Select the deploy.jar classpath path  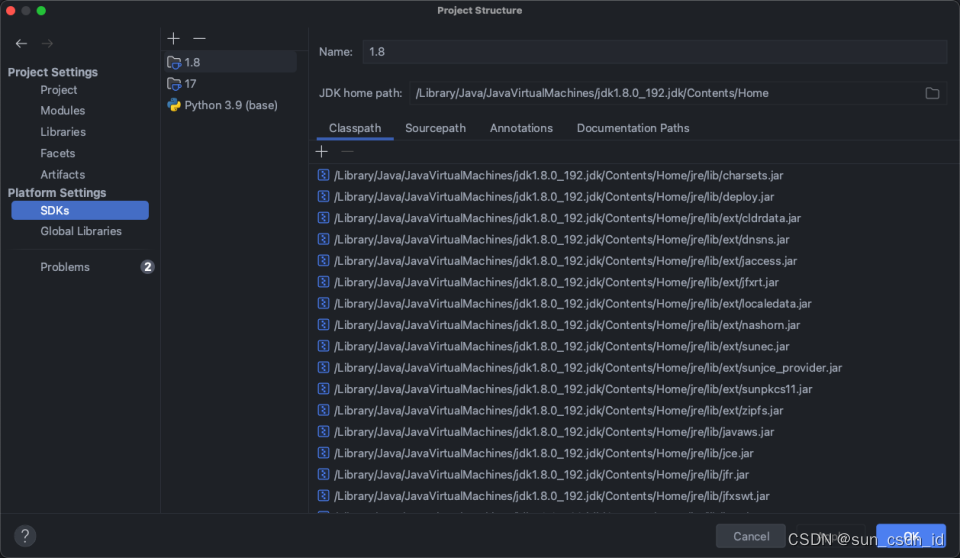point(554,197)
